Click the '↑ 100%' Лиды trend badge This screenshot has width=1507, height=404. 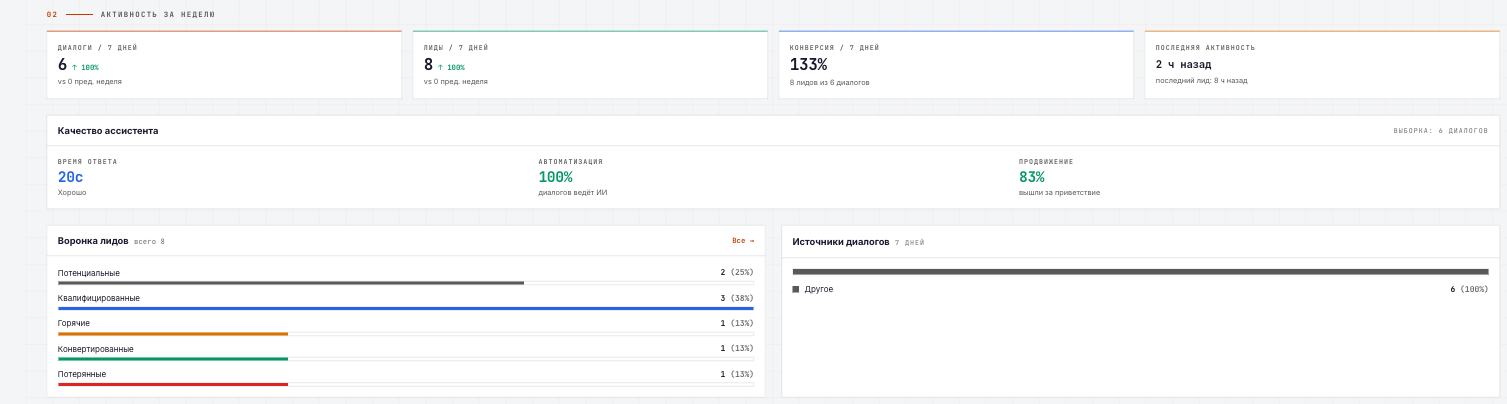click(x=451, y=68)
